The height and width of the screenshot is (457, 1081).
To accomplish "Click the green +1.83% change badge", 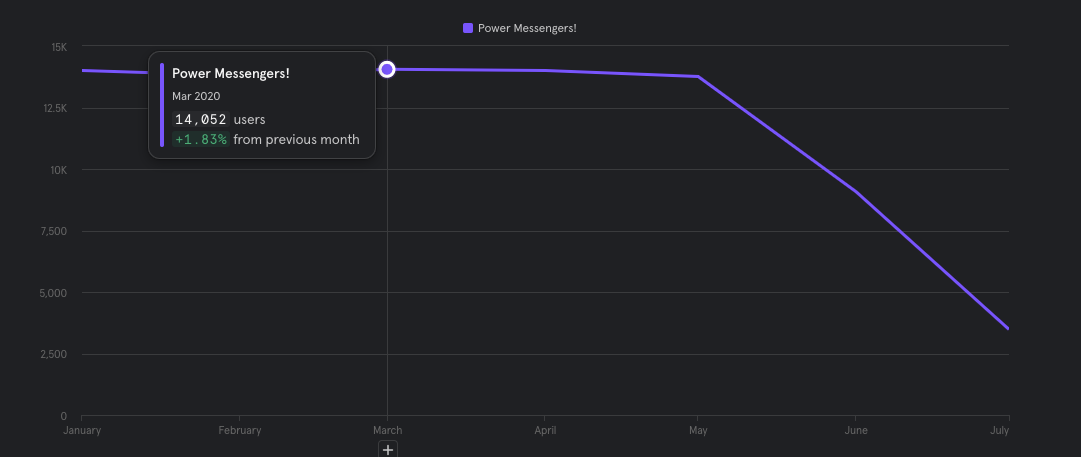I will click(x=200, y=139).
